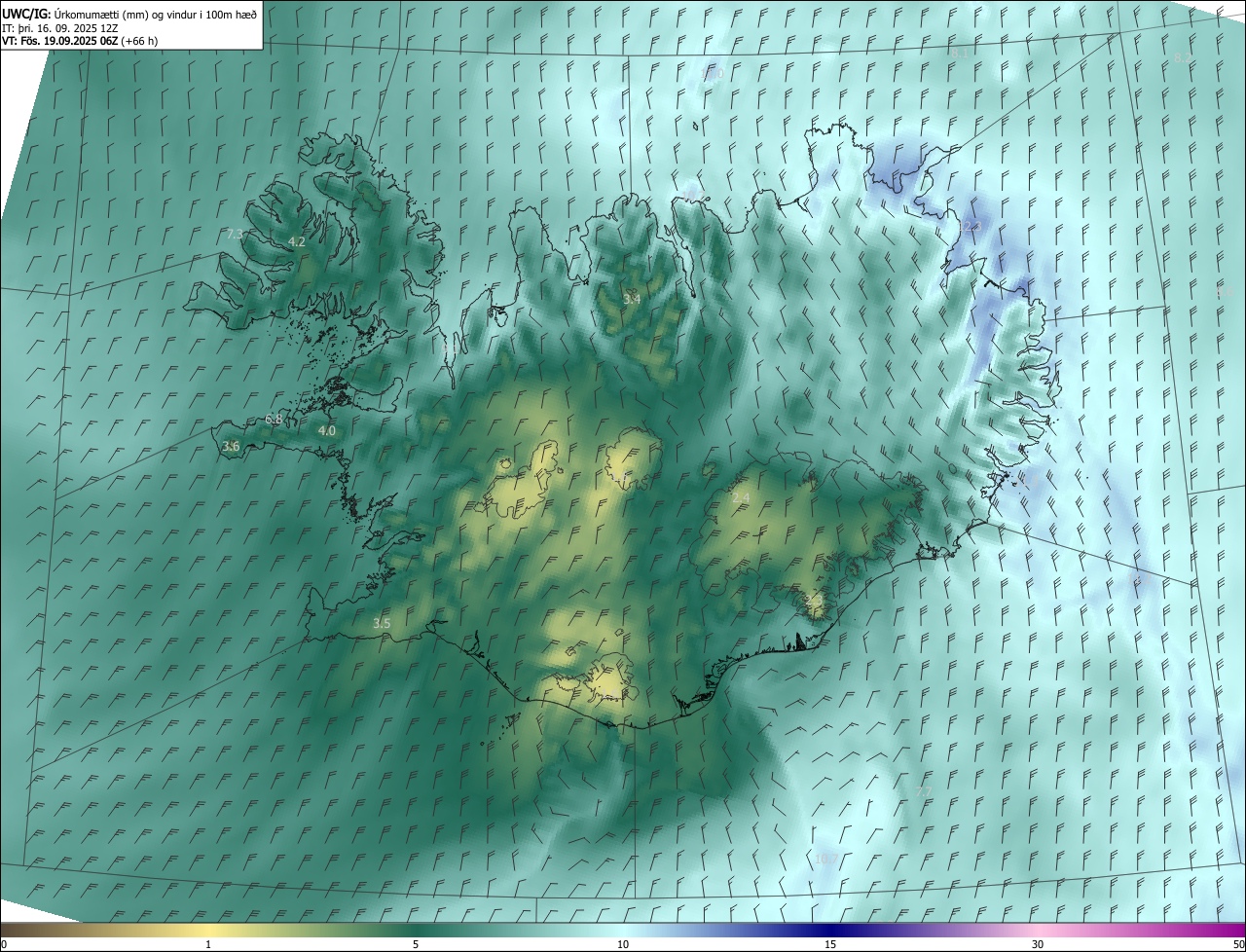Click the 7.7 value over the sea southeast
Viewport: 1246px width, 952px height.
925,790
